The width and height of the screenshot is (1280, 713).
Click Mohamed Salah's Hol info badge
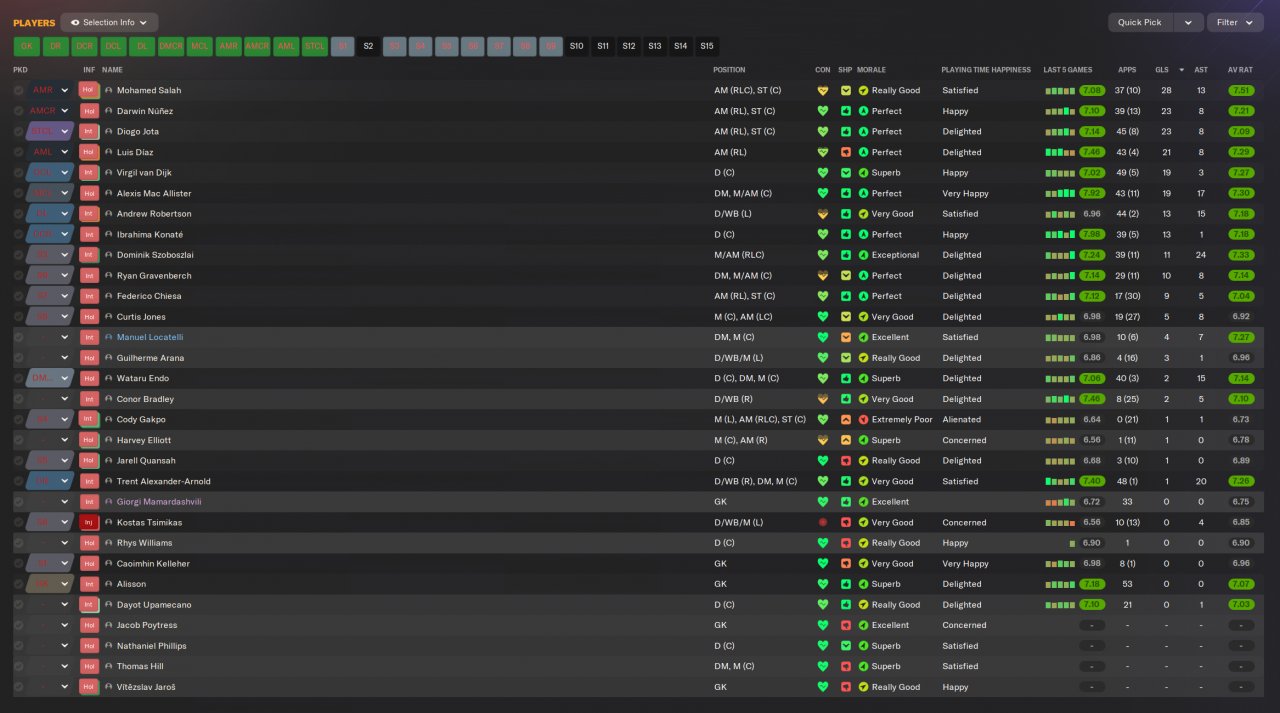(x=89, y=90)
